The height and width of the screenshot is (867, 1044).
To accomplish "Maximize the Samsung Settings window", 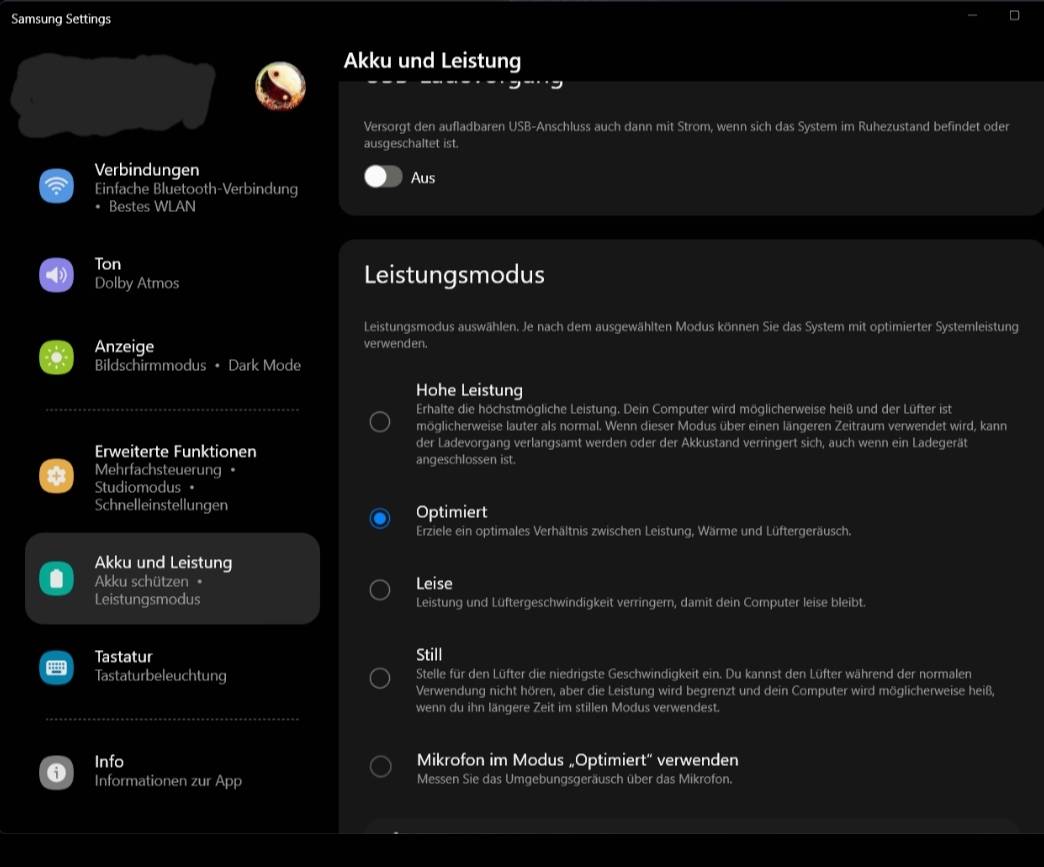I will click(x=1014, y=16).
